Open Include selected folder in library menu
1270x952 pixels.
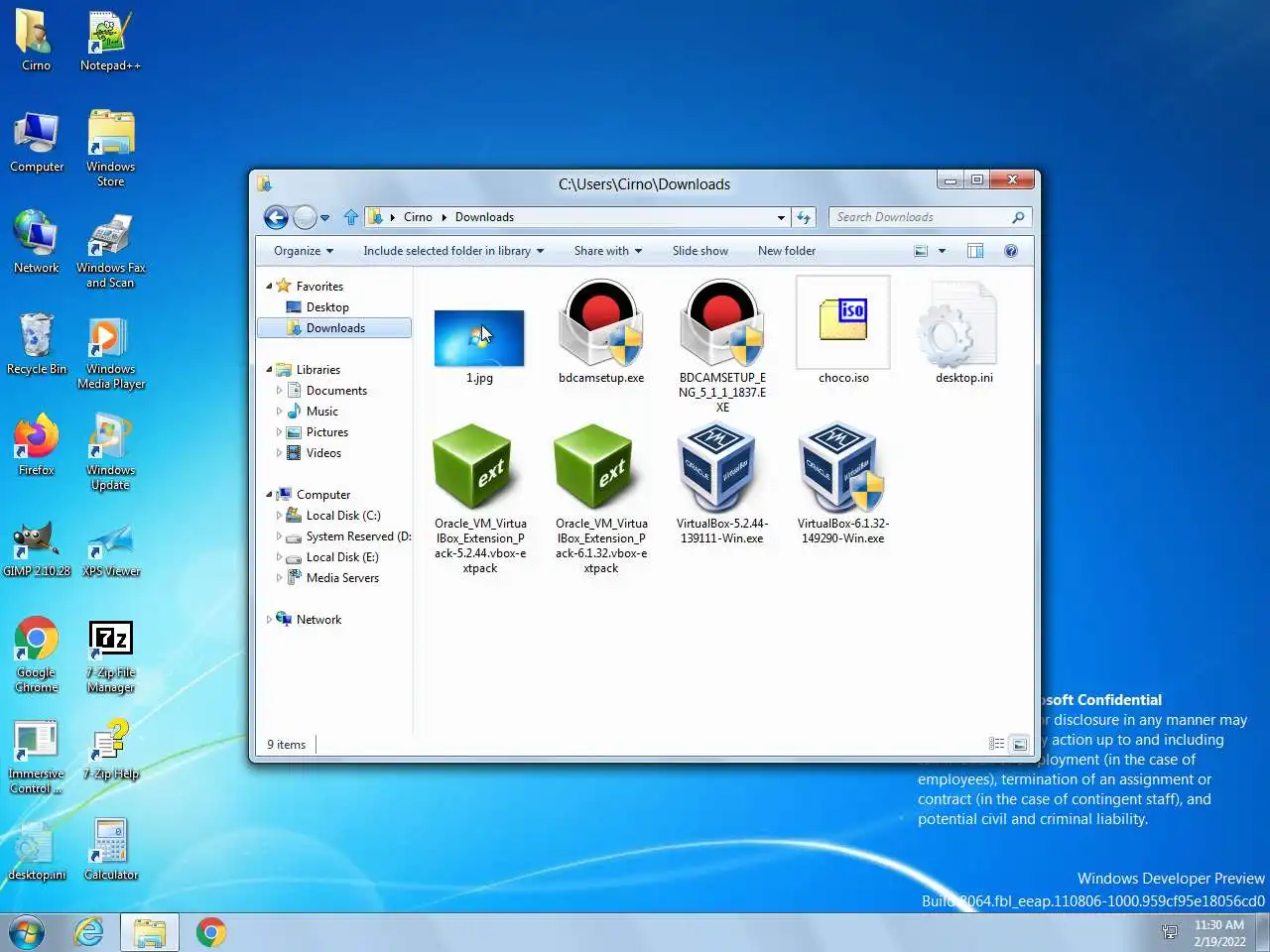[x=453, y=251]
